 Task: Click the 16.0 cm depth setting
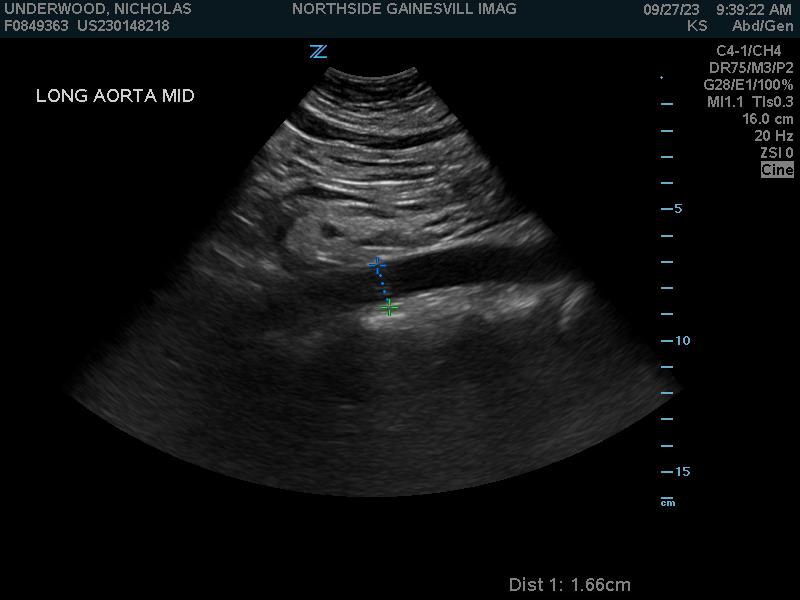pos(767,119)
